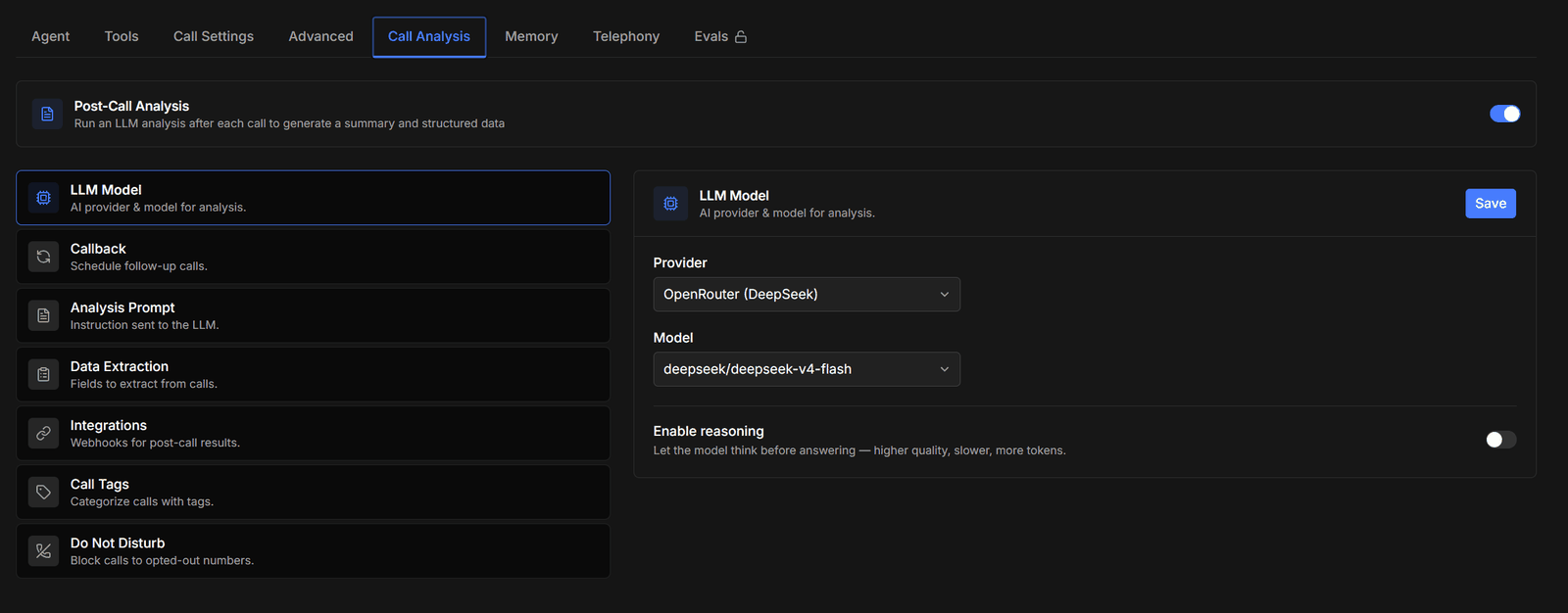1568x613 pixels.
Task: Click the 'Enable reasoning' label text
Action: (709, 431)
